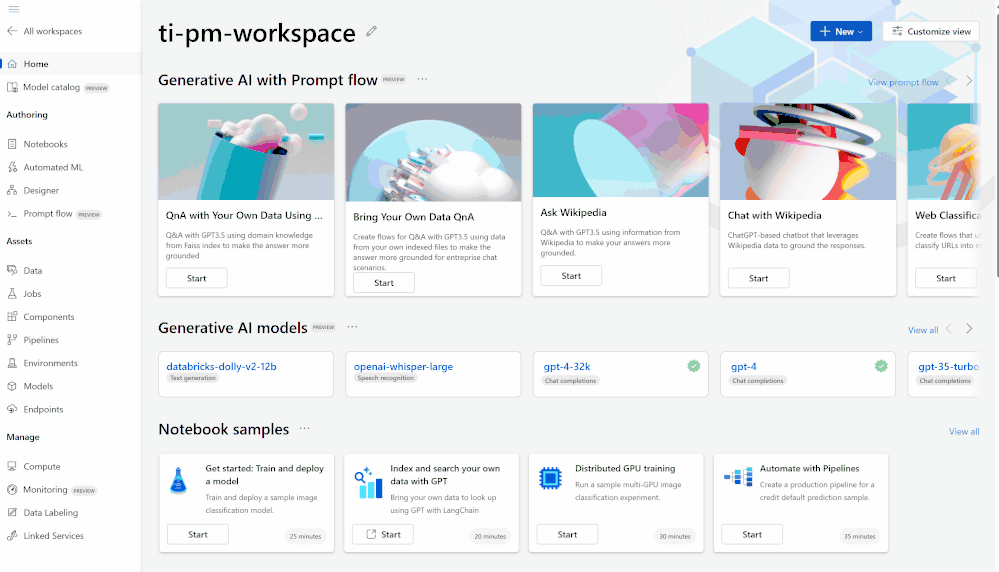The width and height of the screenshot is (999, 572).
Task: Click the Automated ML icon
Action: click(12, 167)
